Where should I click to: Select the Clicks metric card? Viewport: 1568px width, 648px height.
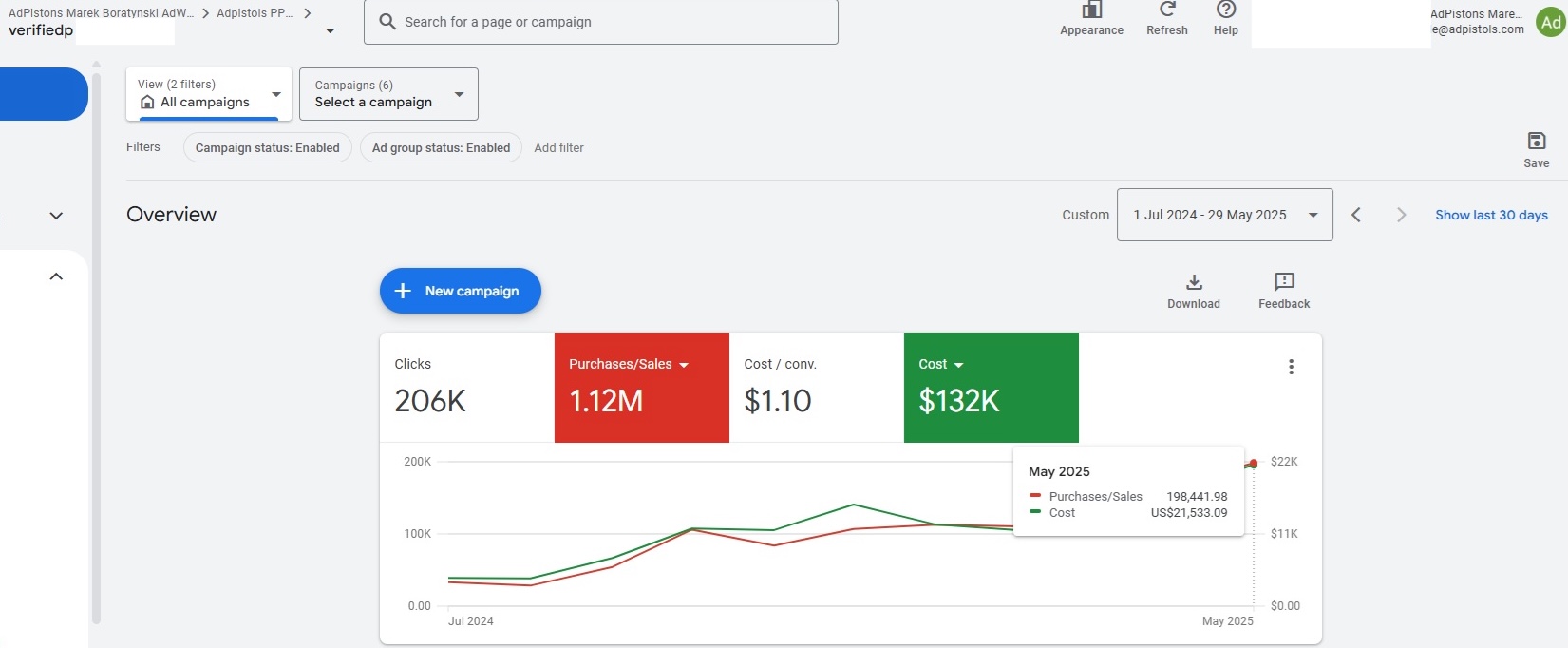click(x=467, y=388)
